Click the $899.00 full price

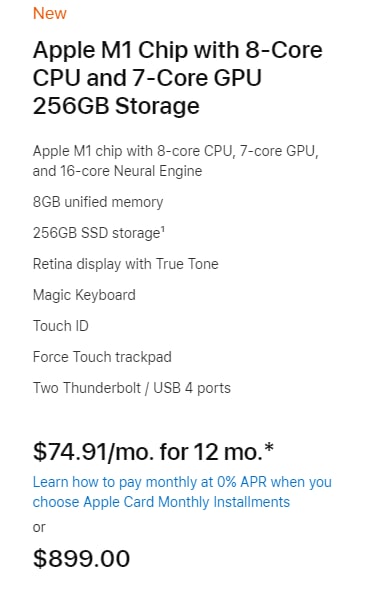pyautogui.click(x=82, y=558)
